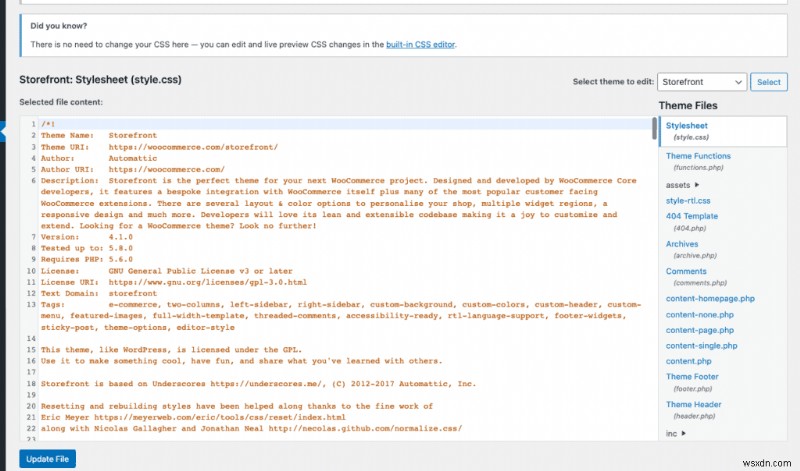Viewport: 800px width, 471px height.
Task: Open the Archives (archive.php) file
Action: tap(682, 244)
